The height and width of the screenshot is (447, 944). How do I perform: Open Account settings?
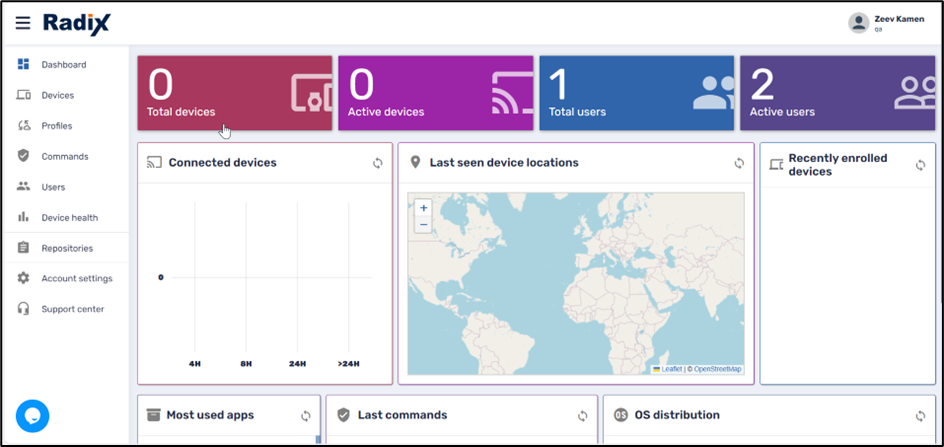point(76,279)
